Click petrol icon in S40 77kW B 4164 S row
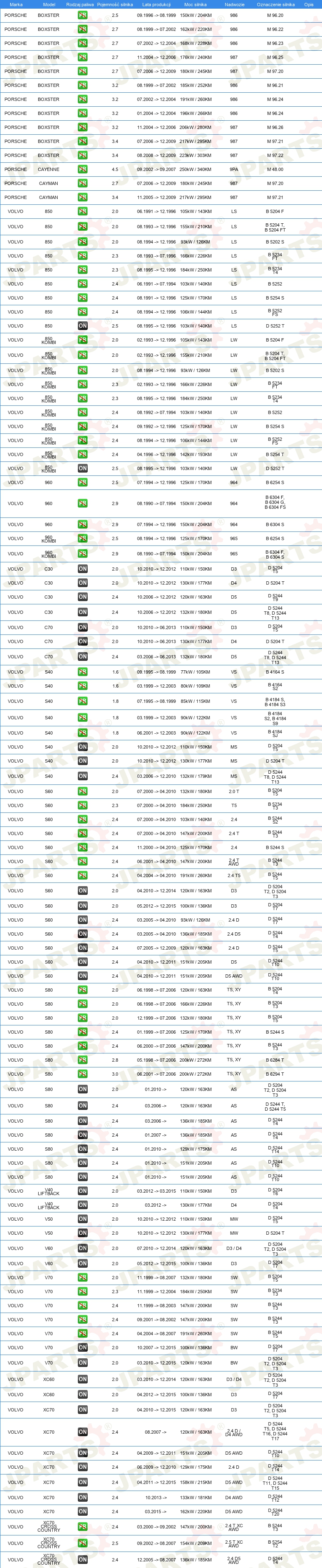The image size is (322, 1568). click(82, 672)
